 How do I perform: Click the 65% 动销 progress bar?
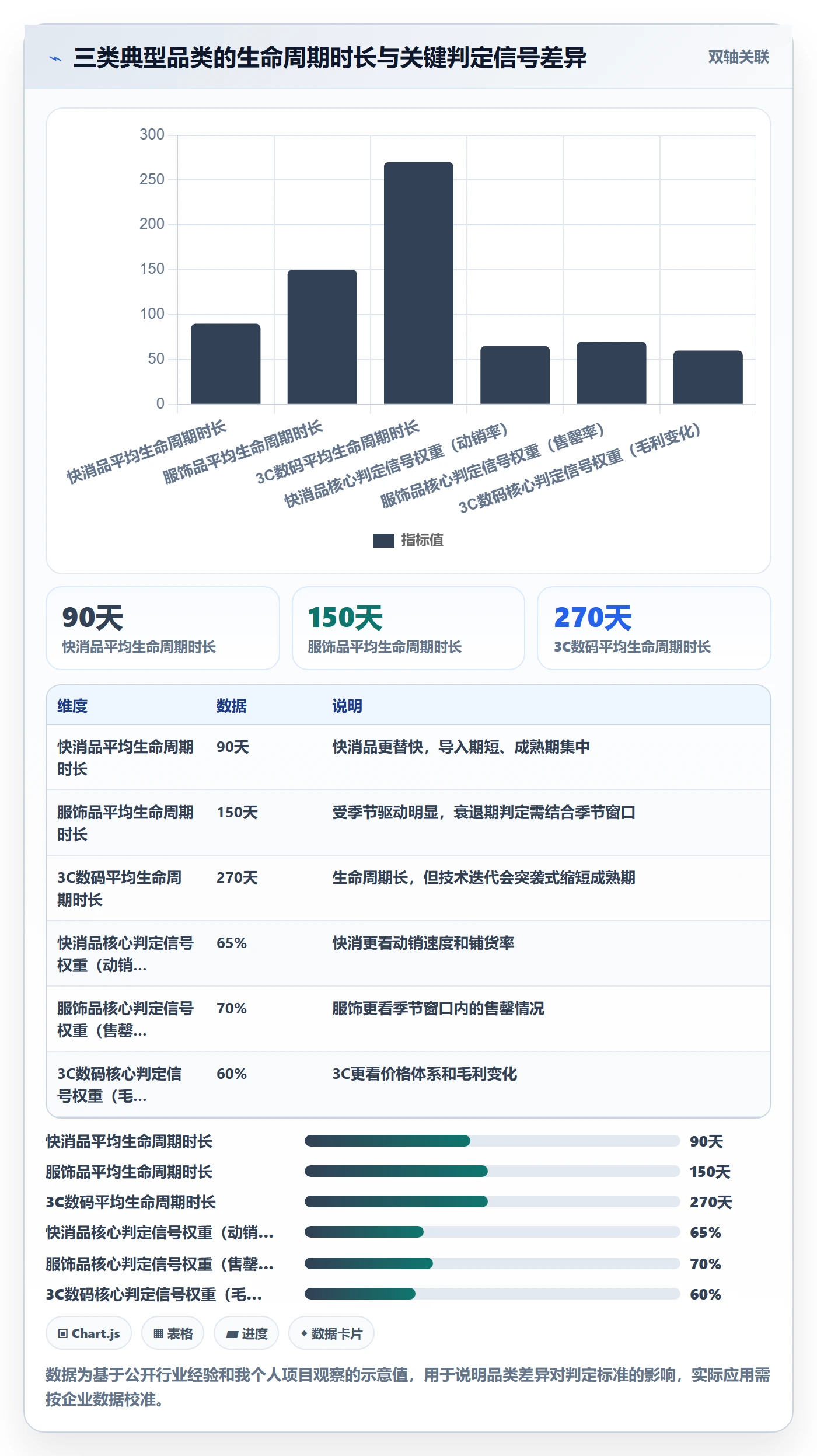[x=492, y=1232]
